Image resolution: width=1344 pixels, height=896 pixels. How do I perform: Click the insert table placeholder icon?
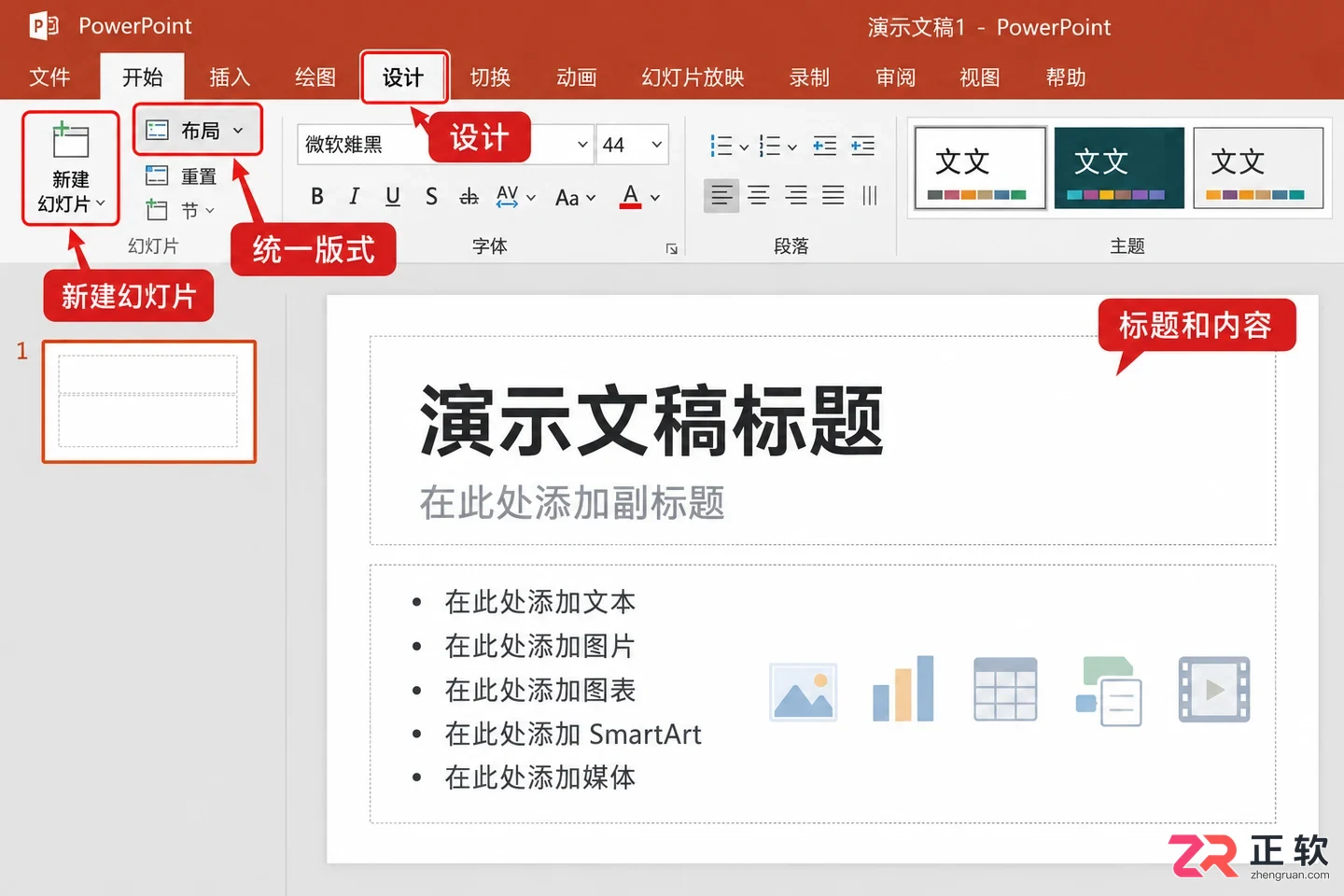tap(1005, 690)
